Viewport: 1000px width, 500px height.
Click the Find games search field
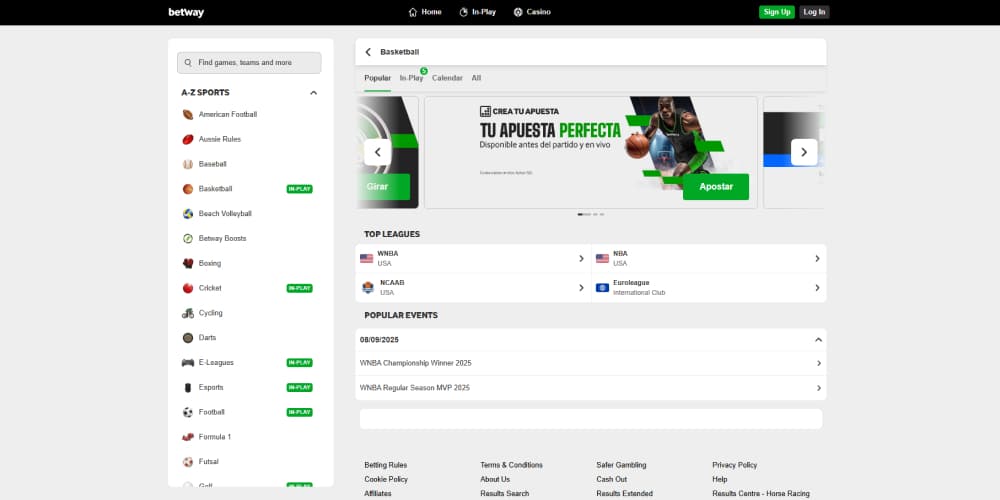[249, 63]
